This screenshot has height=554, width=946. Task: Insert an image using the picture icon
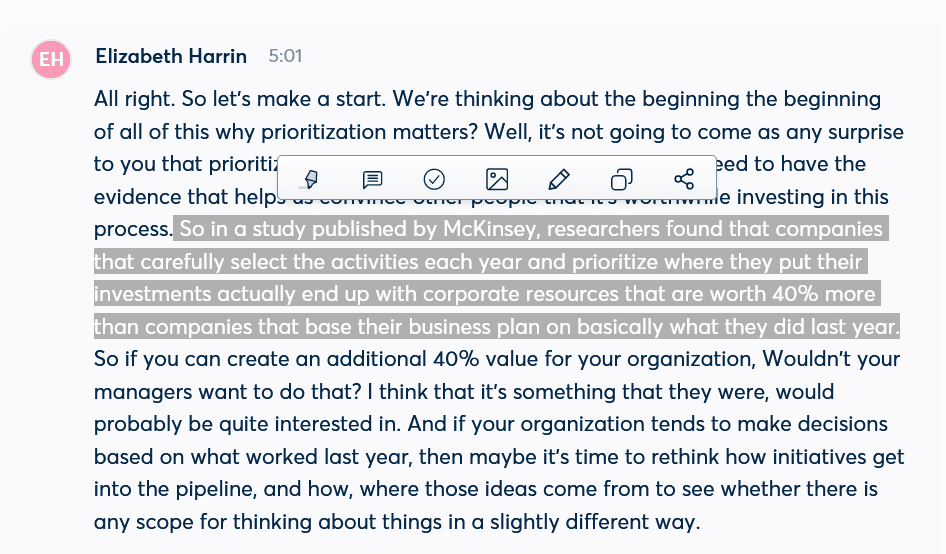(x=497, y=179)
